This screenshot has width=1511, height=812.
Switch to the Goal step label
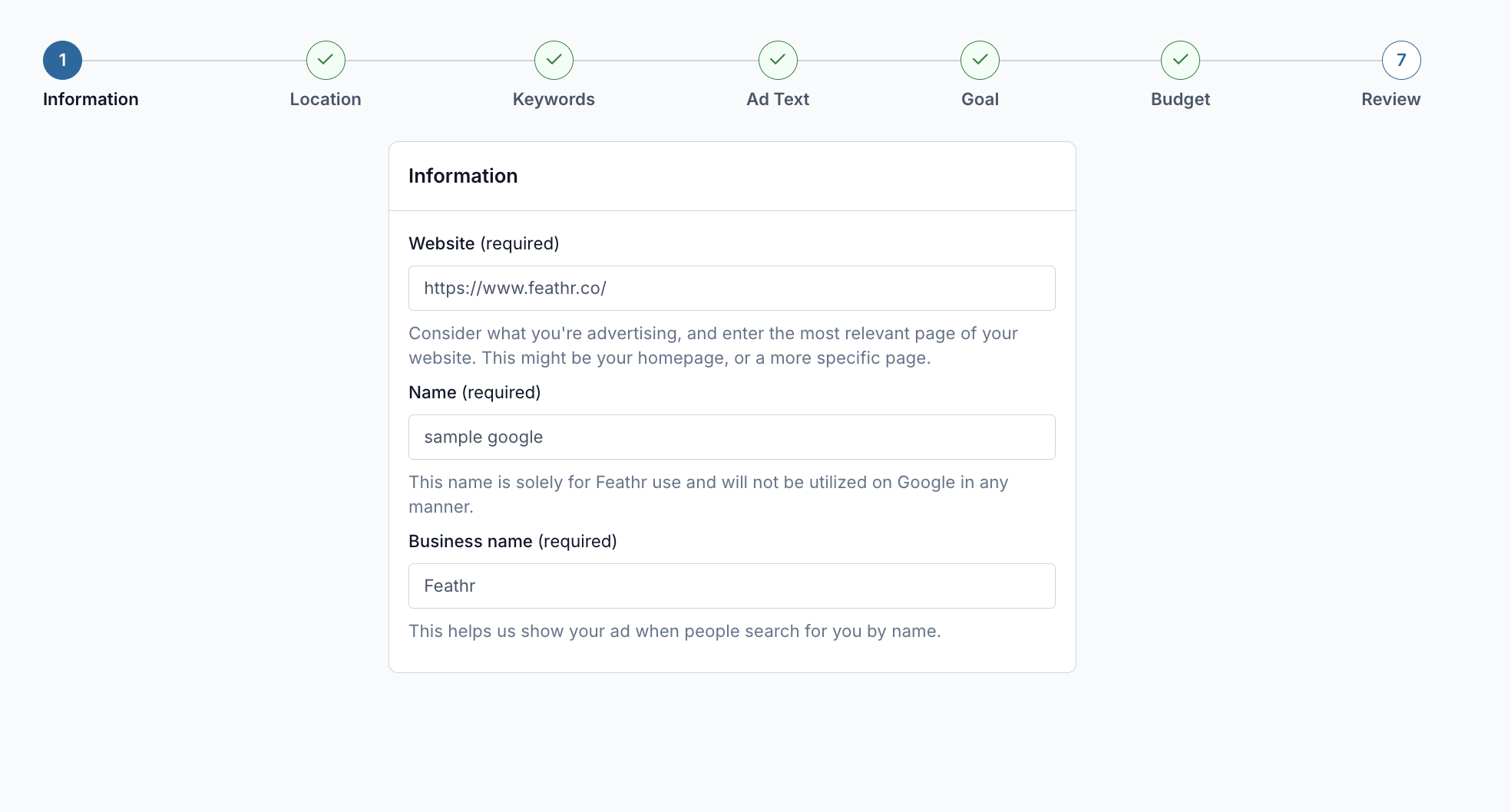980,99
